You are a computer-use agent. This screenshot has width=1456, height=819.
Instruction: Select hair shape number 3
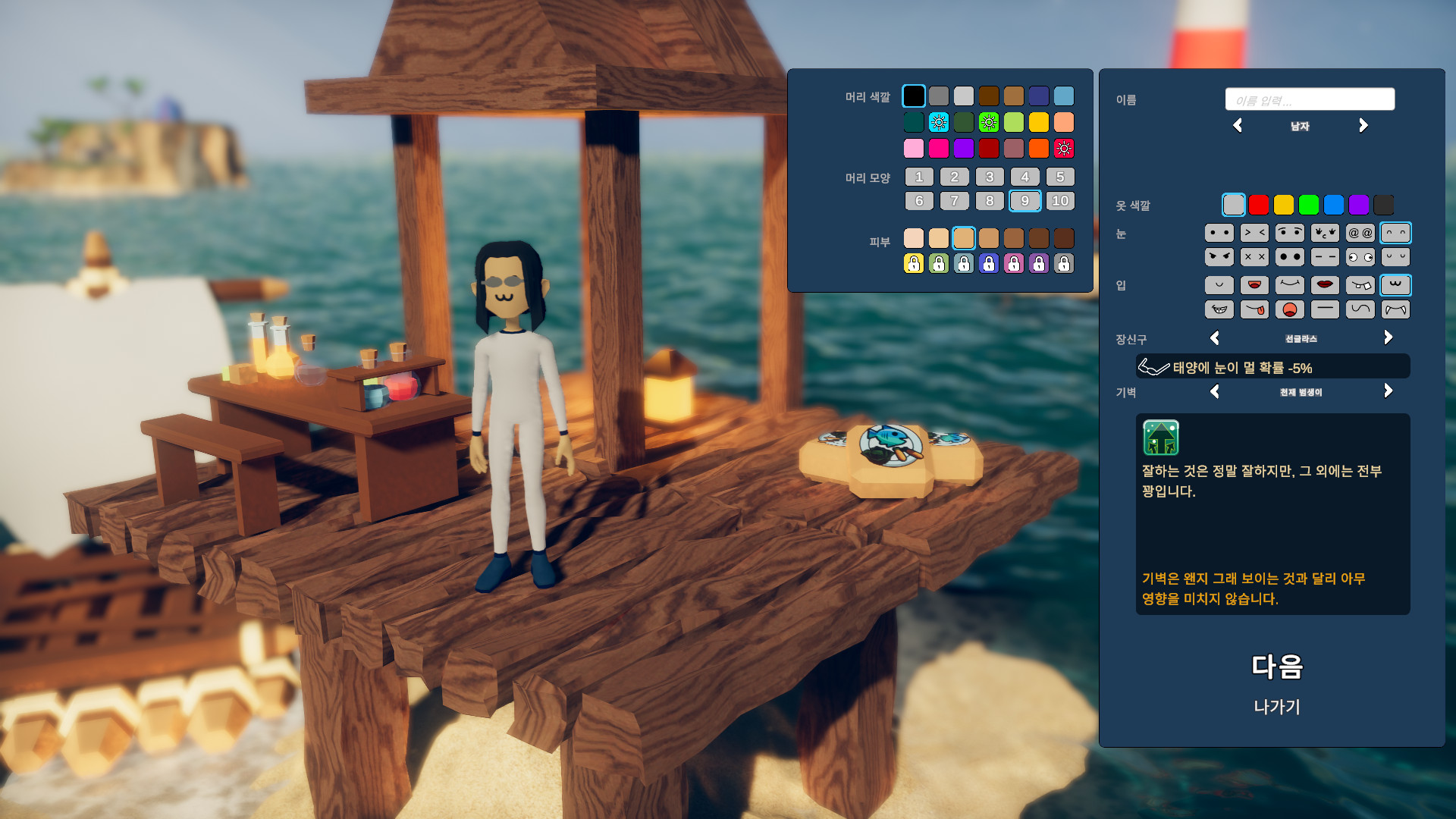[990, 177]
